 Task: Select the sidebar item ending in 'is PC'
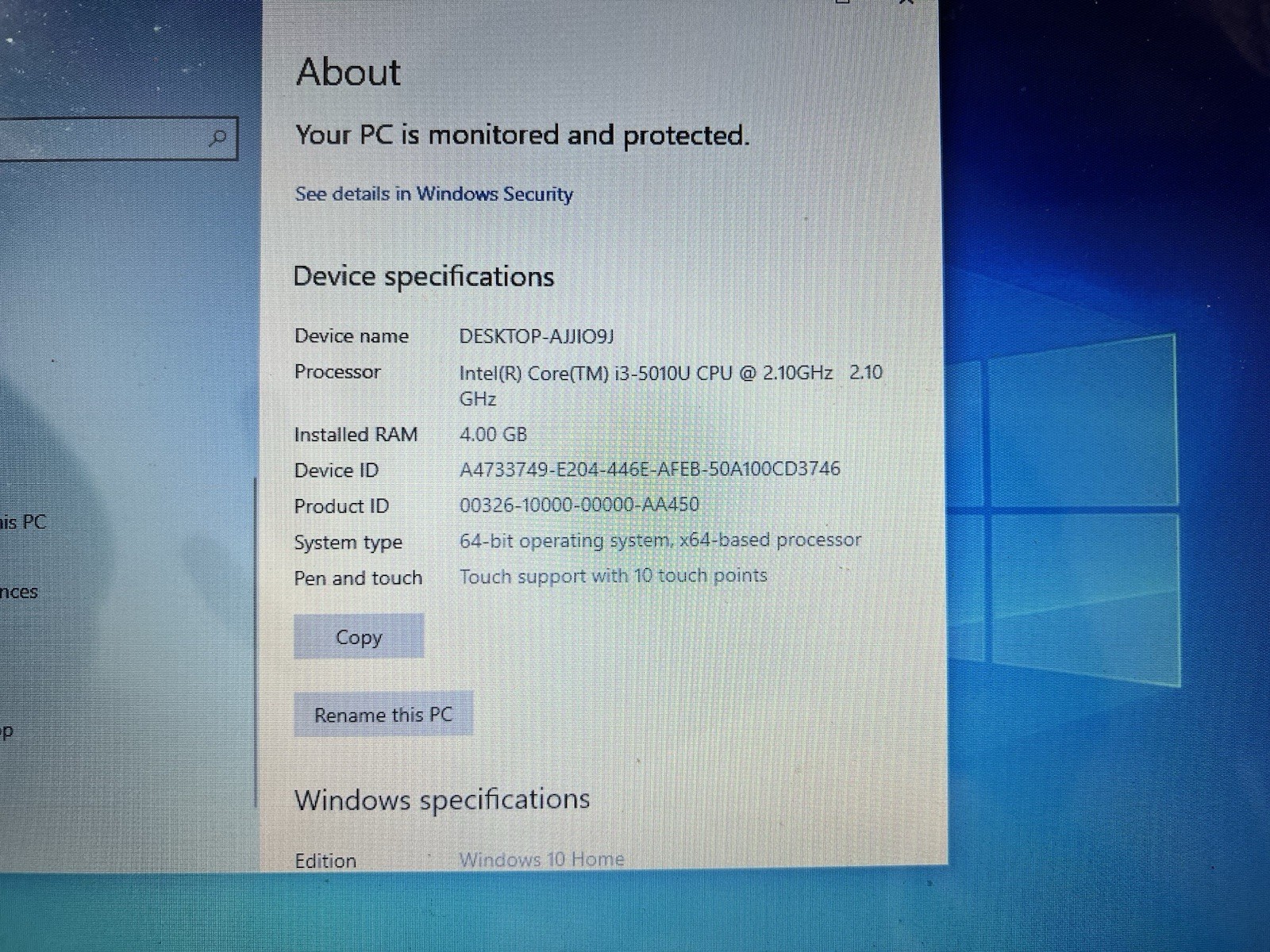23,522
